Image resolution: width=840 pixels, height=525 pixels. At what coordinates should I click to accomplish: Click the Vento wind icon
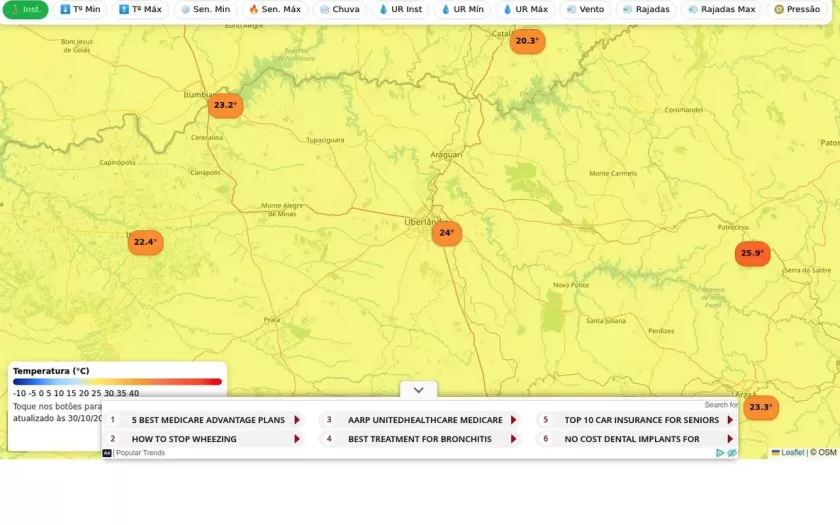click(571, 9)
